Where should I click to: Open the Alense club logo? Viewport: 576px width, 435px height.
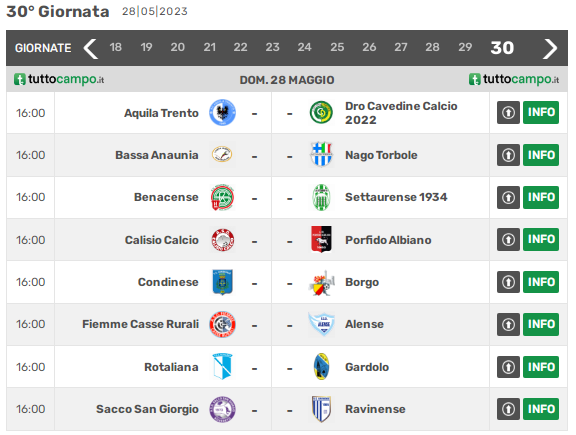pos(321,324)
